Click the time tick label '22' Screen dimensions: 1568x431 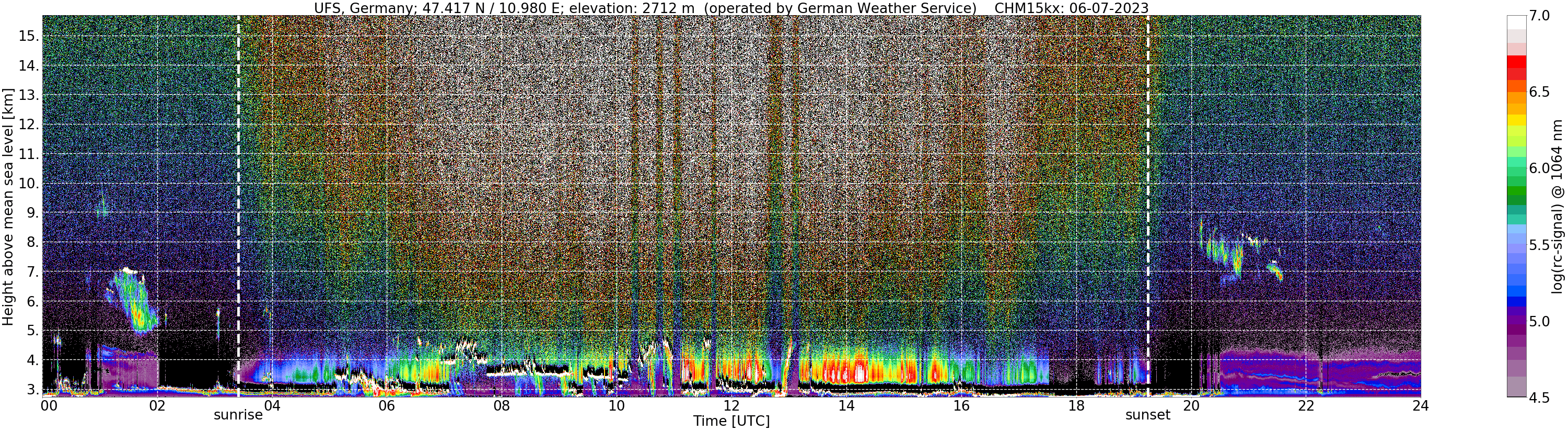click(x=1306, y=405)
